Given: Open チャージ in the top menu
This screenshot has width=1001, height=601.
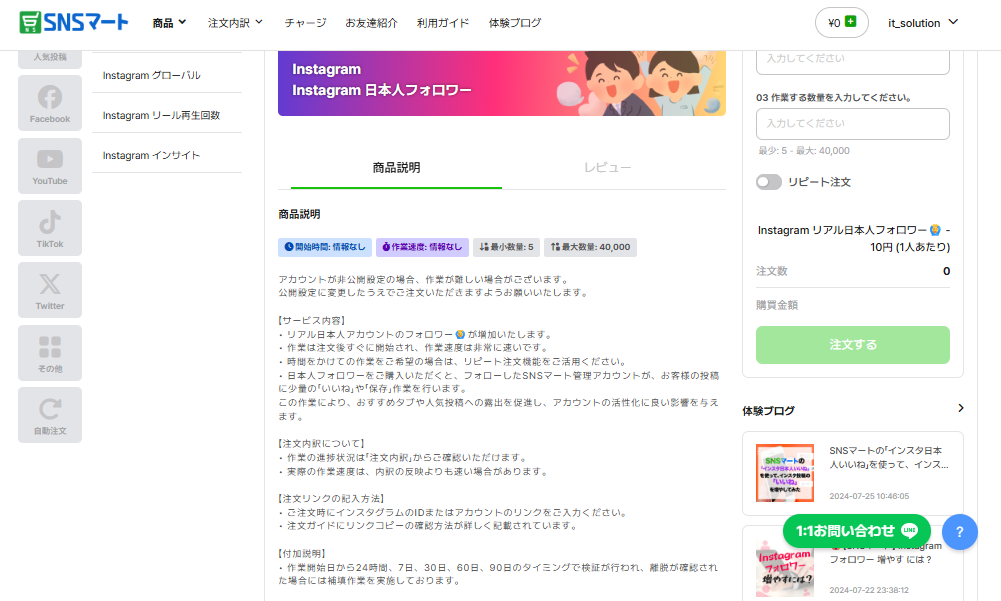Looking at the screenshot, I should 305,23.
